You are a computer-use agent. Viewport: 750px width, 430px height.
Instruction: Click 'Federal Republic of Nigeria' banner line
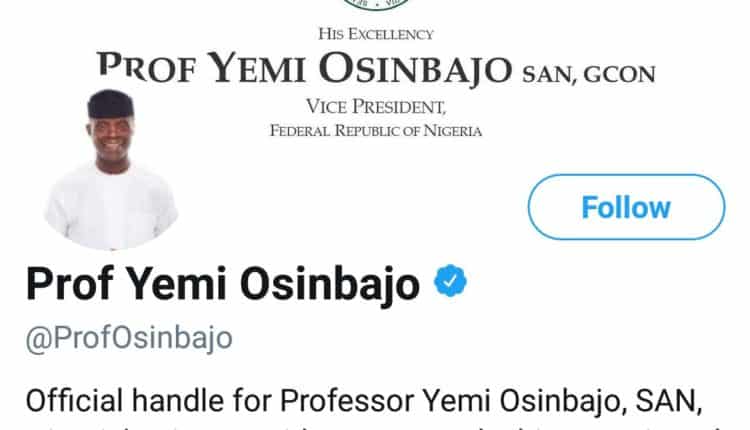pyautogui.click(x=376, y=131)
